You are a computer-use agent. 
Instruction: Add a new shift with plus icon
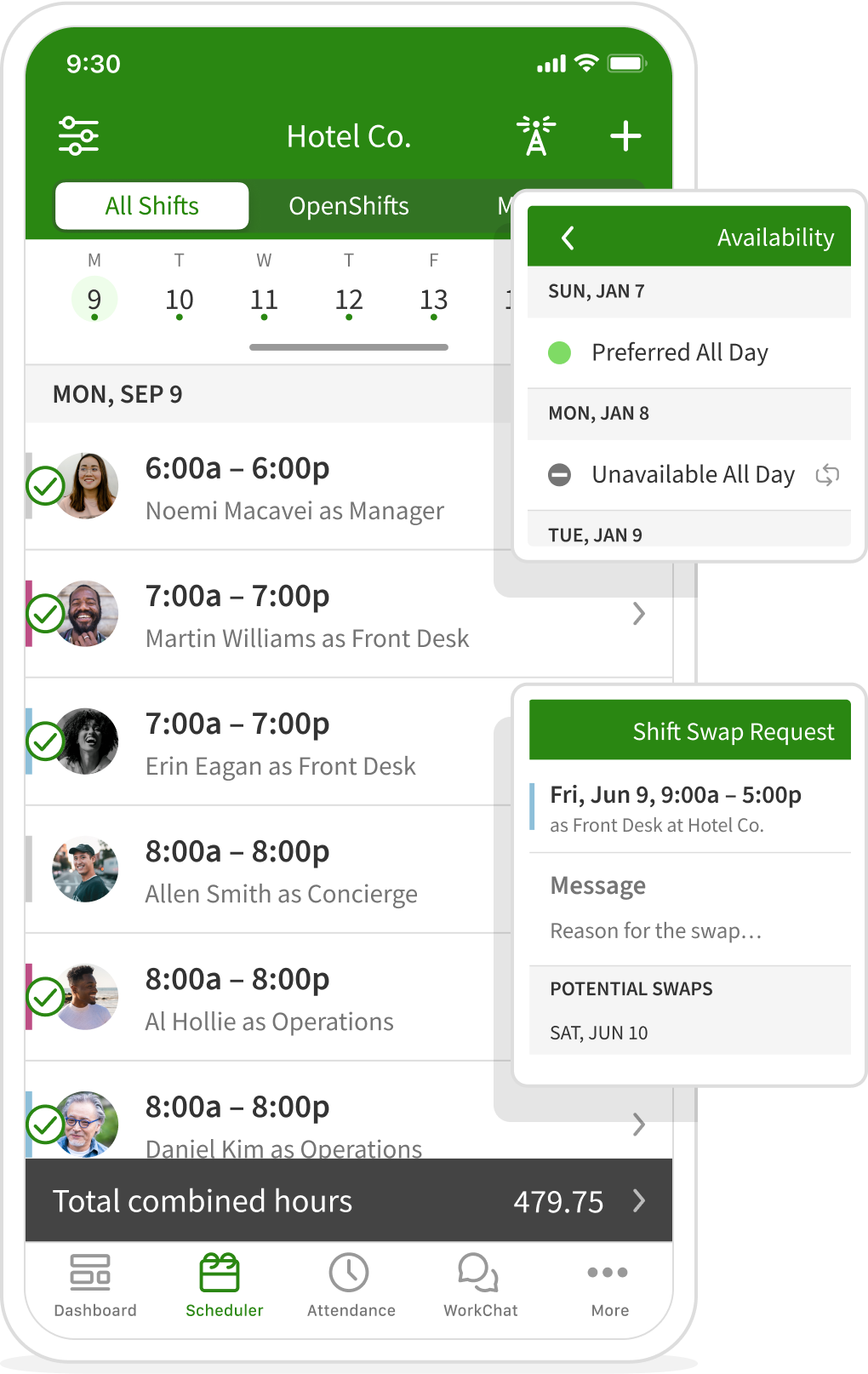[x=625, y=136]
